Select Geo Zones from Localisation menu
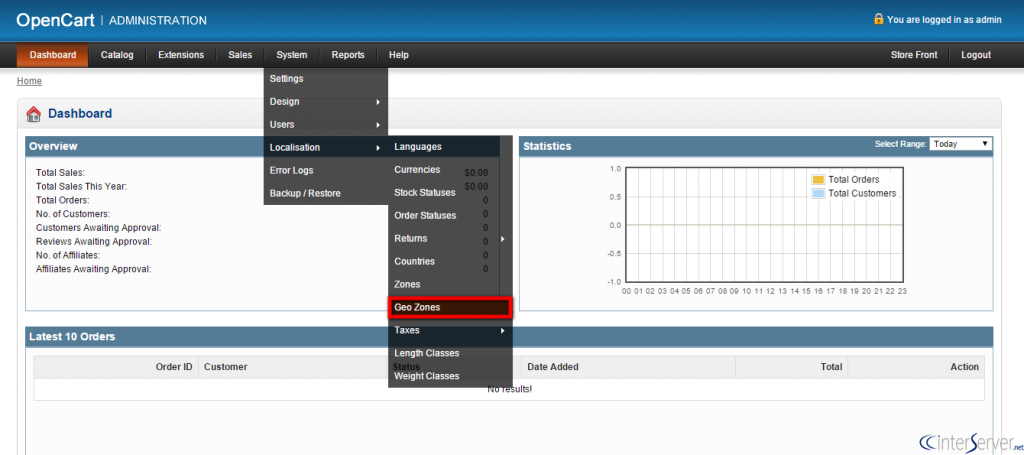Viewport: 1024px width, 455px height. click(450, 307)
